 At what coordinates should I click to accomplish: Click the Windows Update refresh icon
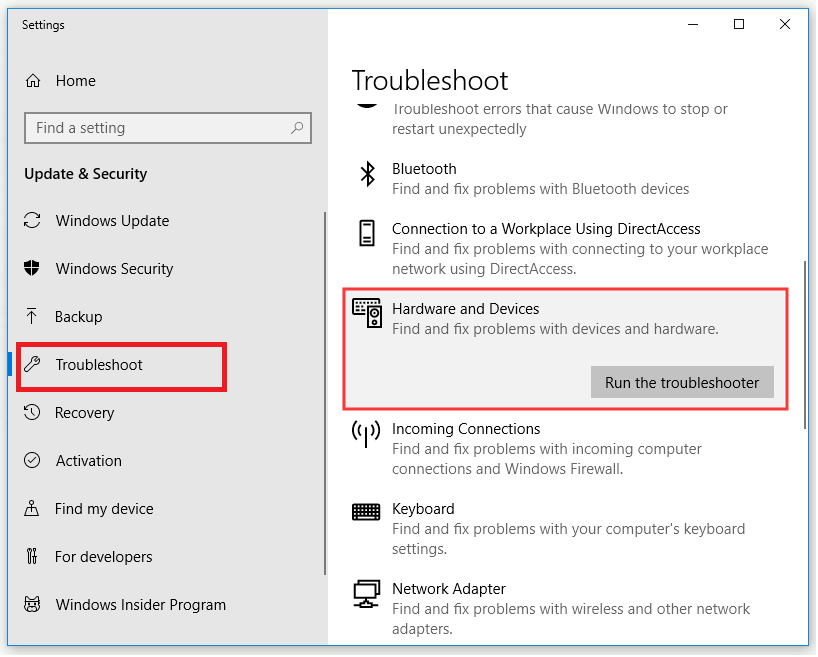[32, 221]
